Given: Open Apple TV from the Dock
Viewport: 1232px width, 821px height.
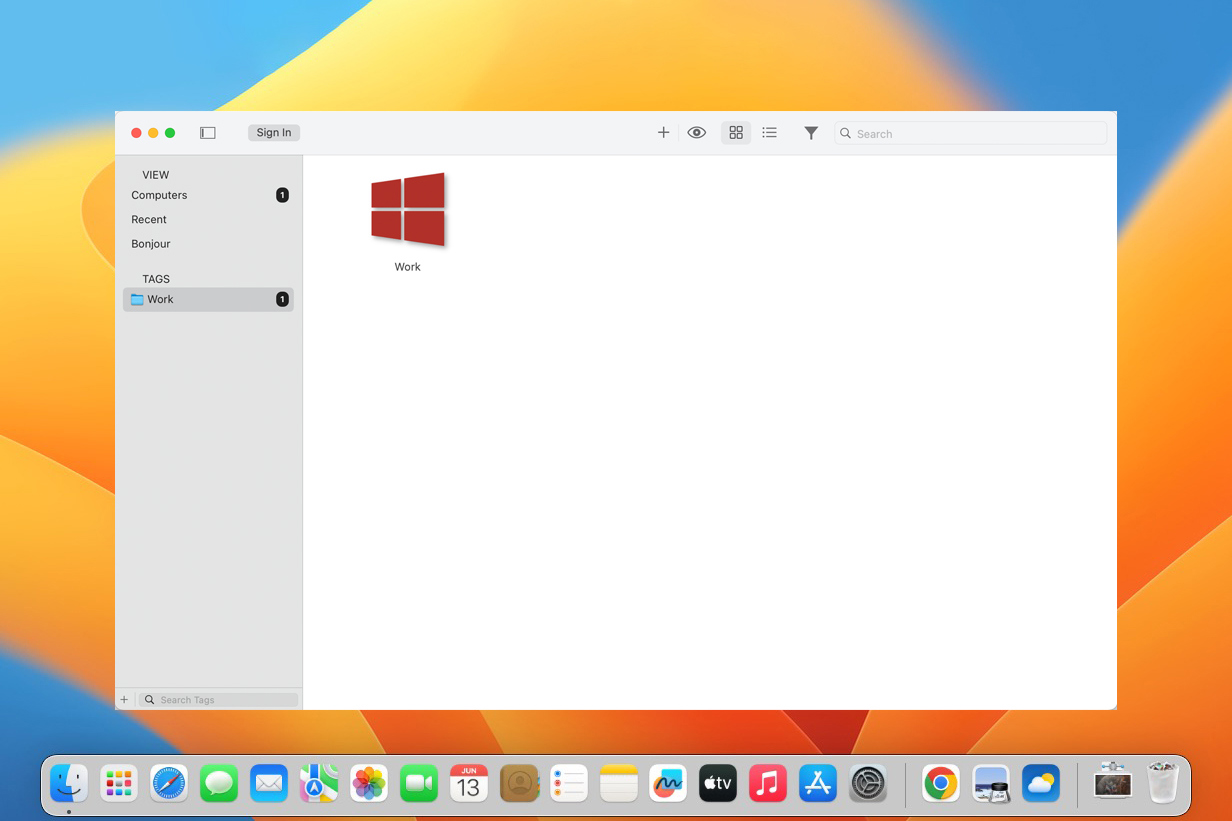Looking at the screenshot, I should [x=718, y=783].
